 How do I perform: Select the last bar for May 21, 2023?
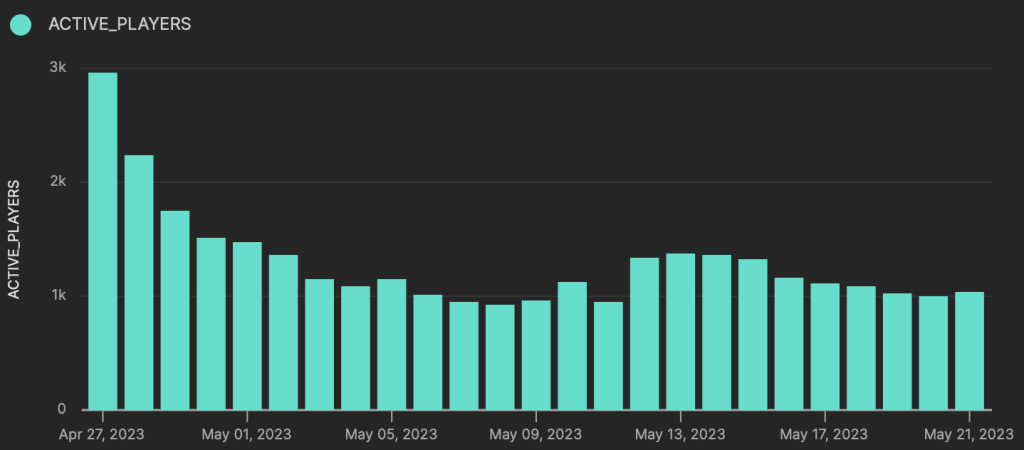coord(969,351)
